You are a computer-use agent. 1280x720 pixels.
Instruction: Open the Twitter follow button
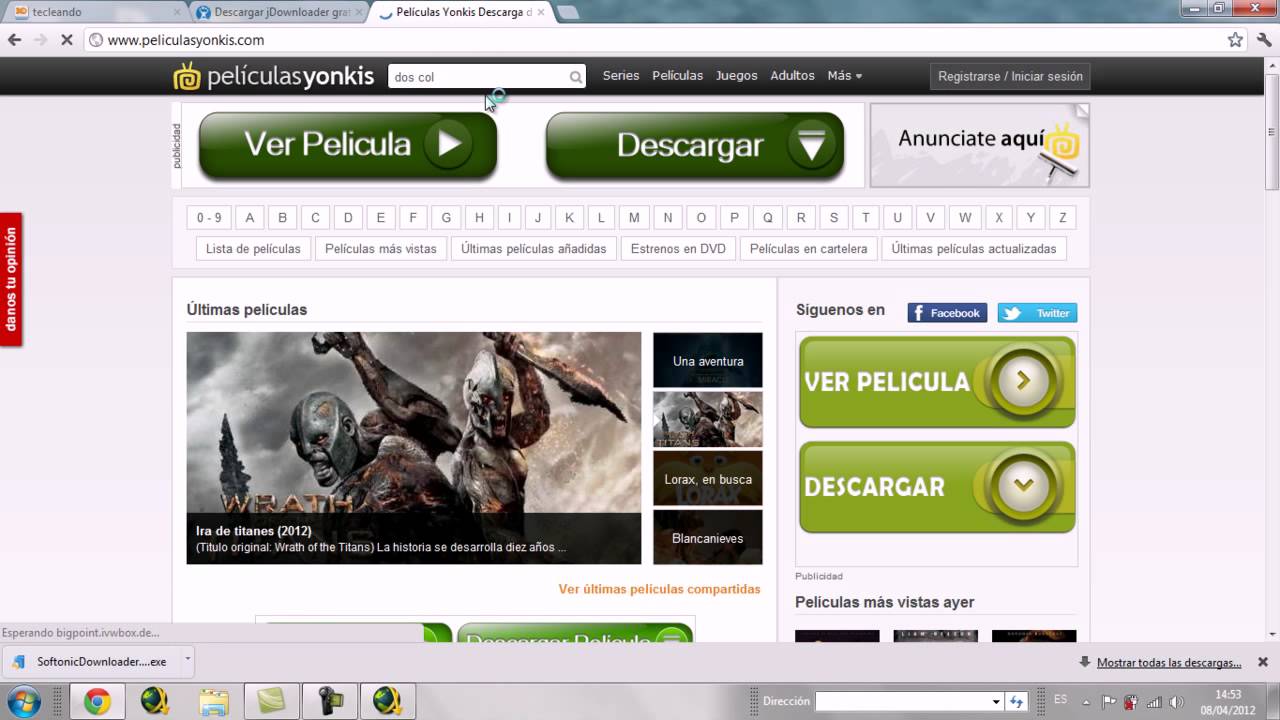(1037, 313)
